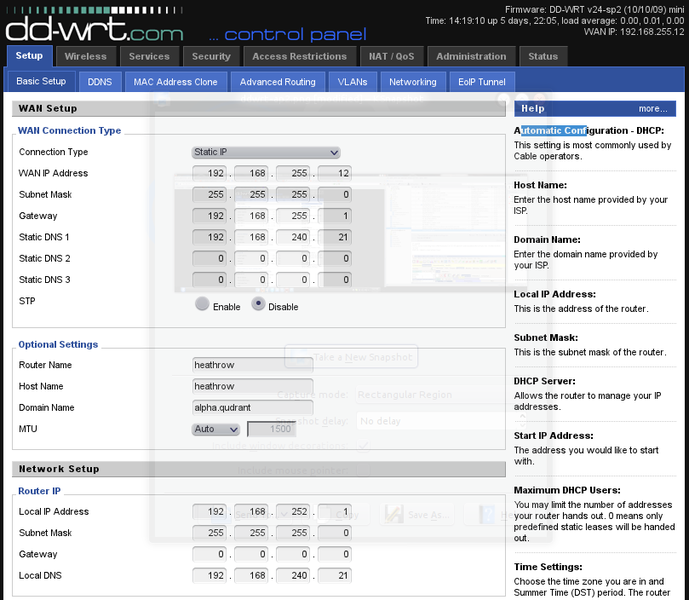Image resolution: width=689 pixels, height=600 pixels.
Task: Open the MTU Auto dropdown
Action: 216,429
